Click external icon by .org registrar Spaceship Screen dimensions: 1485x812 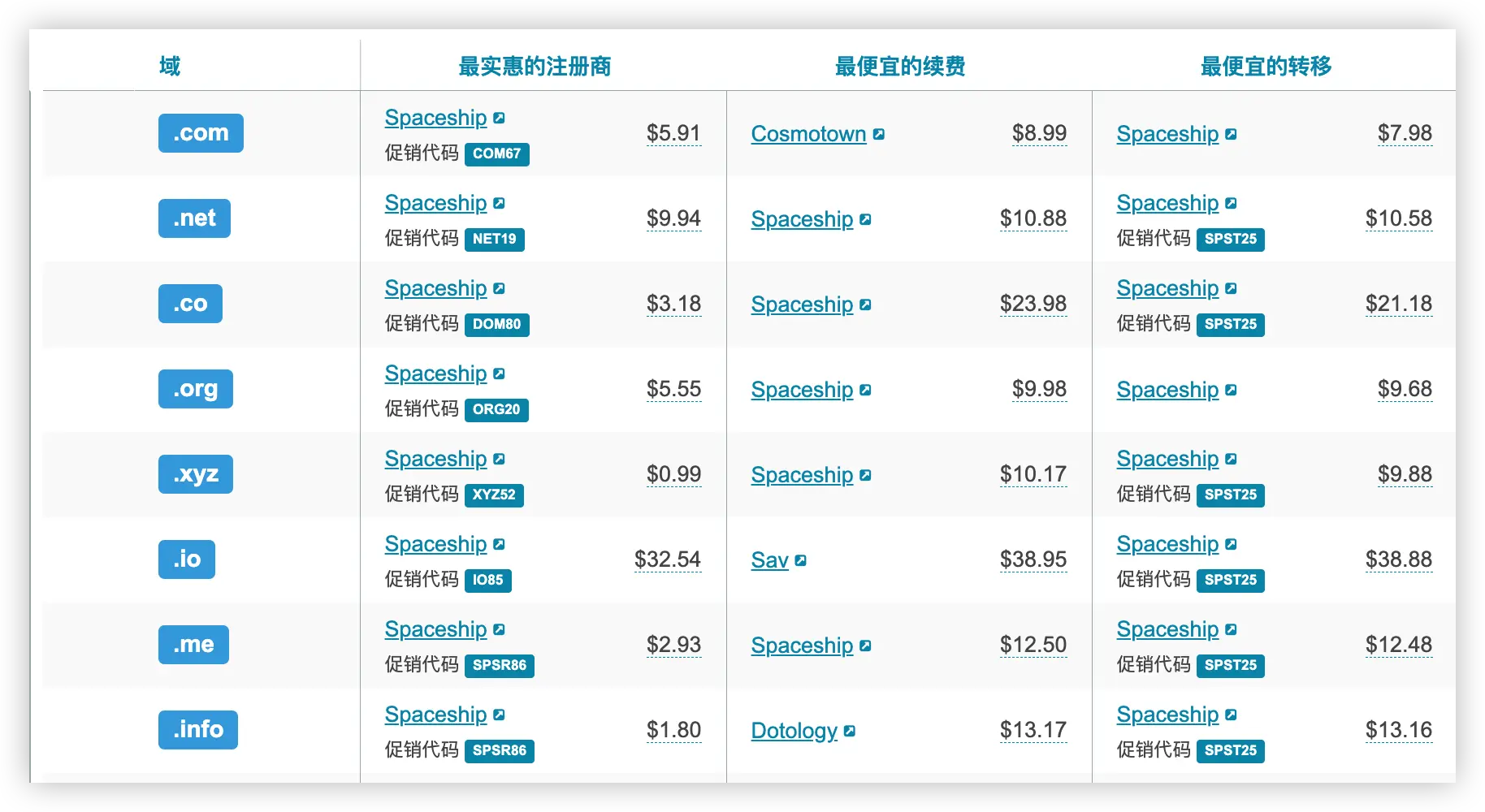pos(499,374)
